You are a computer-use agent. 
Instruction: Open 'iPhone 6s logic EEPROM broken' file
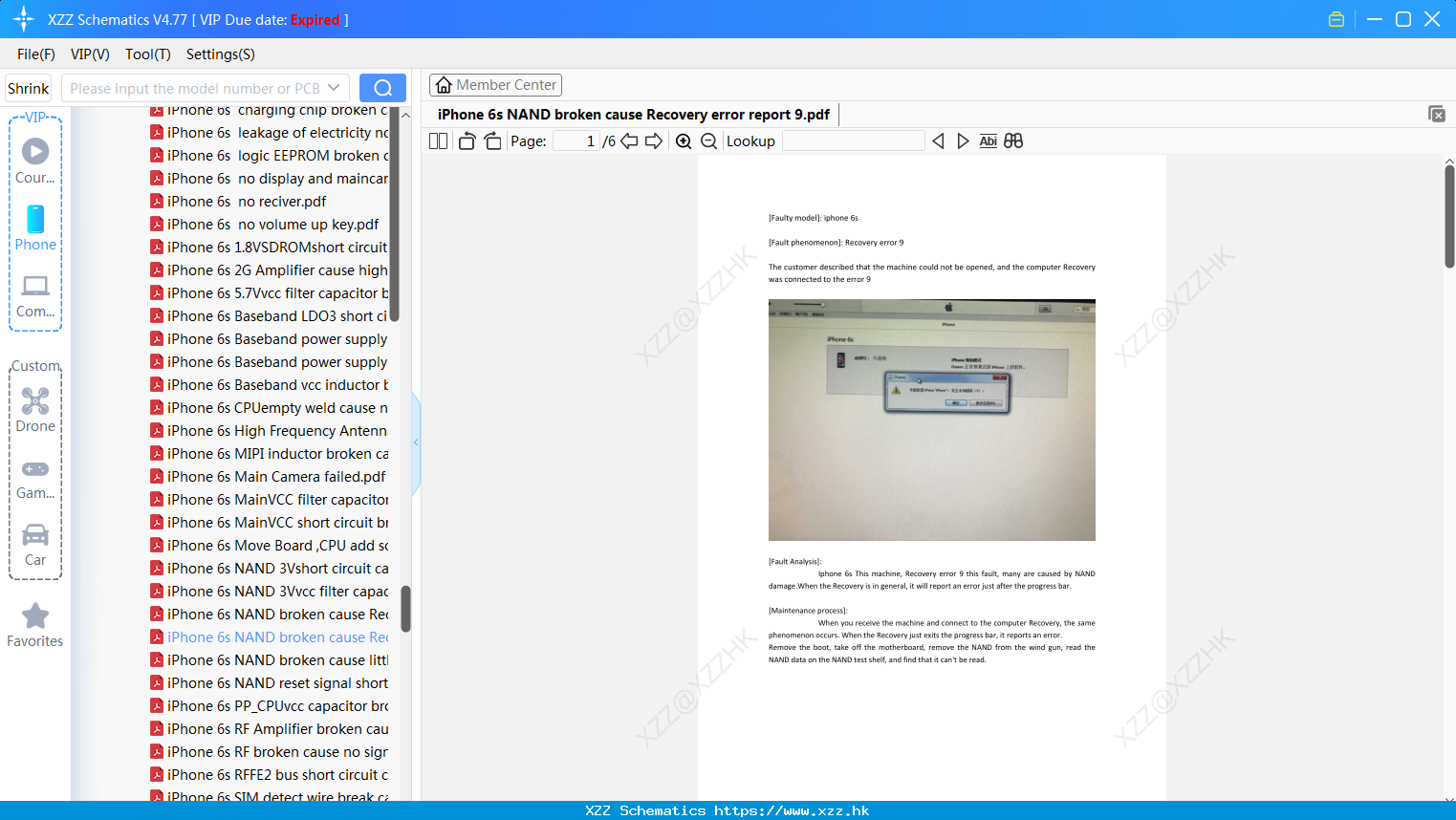point(270,156)
